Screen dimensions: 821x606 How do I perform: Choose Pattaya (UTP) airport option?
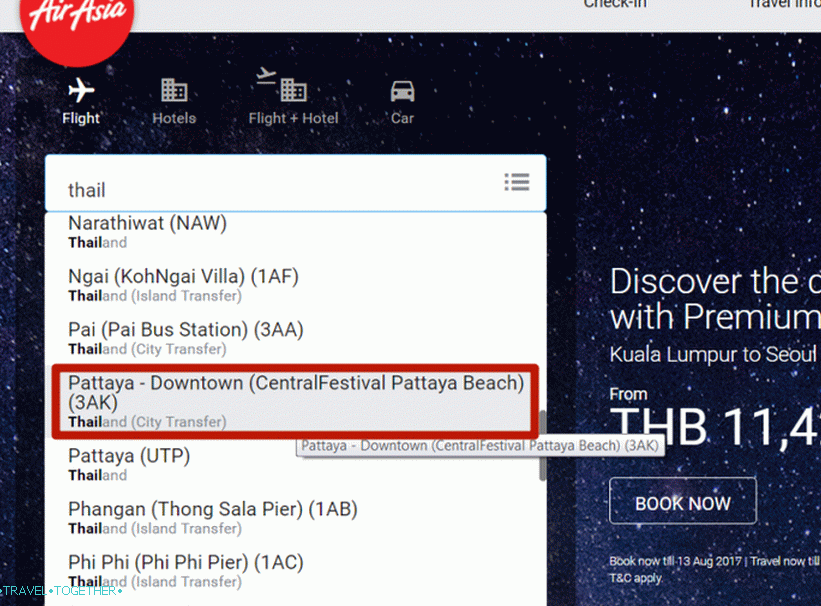coord(295,464)
